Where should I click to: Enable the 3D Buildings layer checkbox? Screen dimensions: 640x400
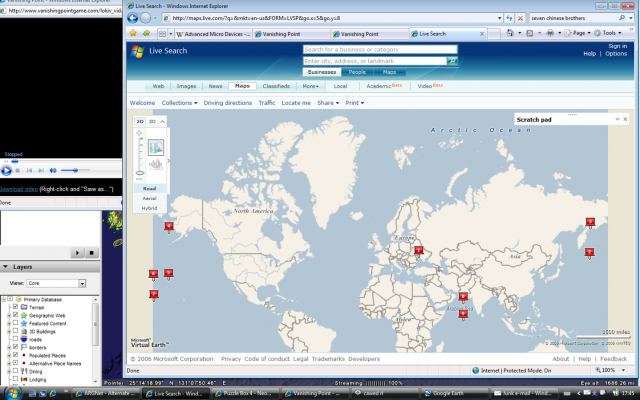tap(16, 331)
